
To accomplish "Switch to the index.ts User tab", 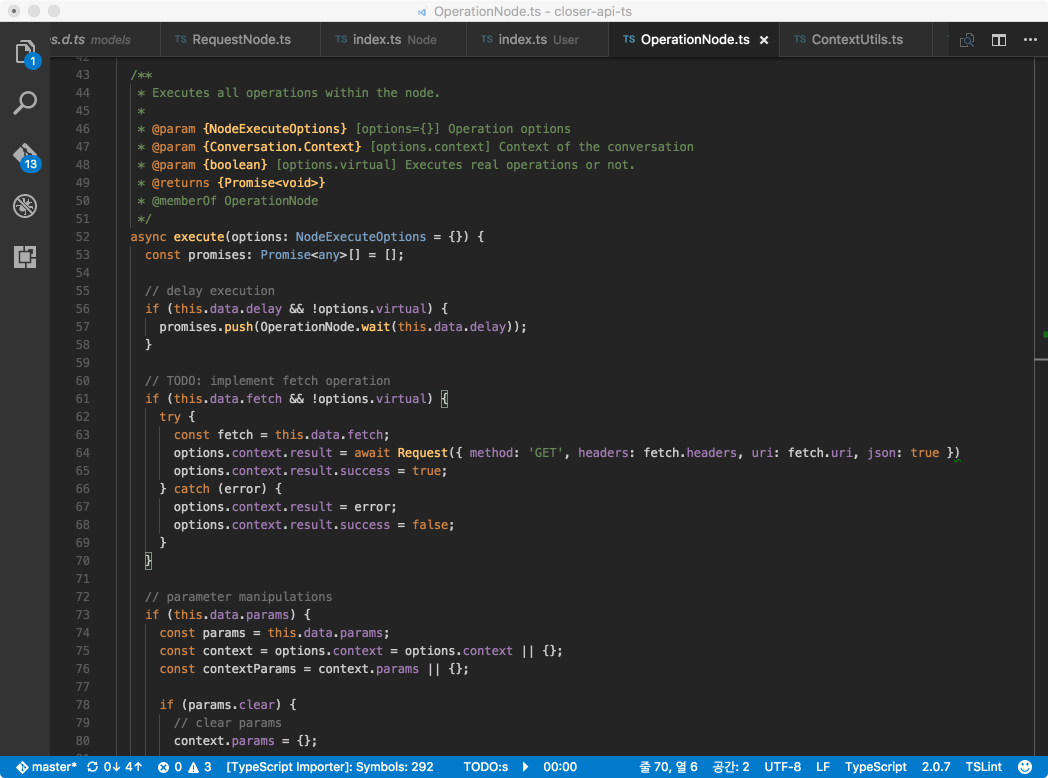I will [x=537, y=39].
